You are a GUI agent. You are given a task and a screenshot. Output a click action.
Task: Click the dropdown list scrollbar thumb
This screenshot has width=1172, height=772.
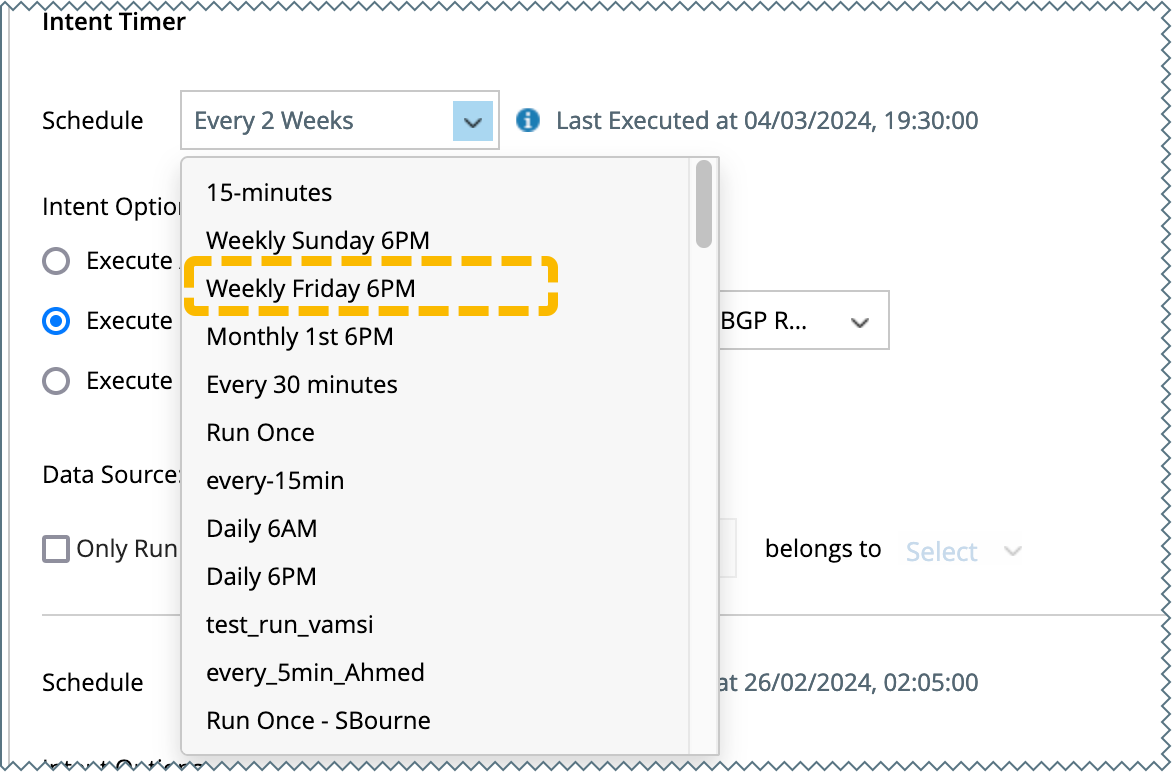[x=704, y=204]
